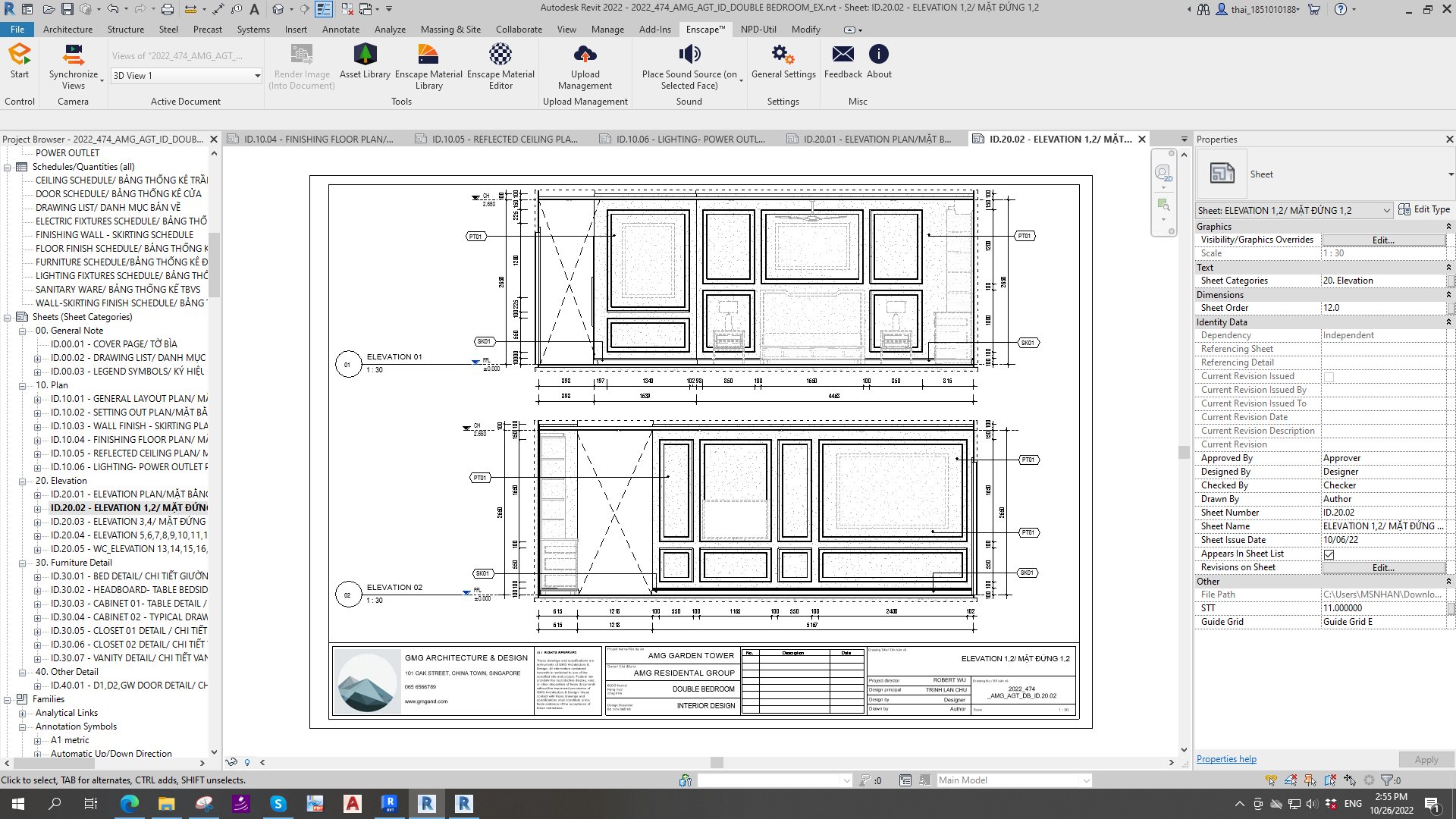The width and height of the screenshot is (1456, 819).
Task: Launch Enscape Material Editor
Action: click(500, 67)
